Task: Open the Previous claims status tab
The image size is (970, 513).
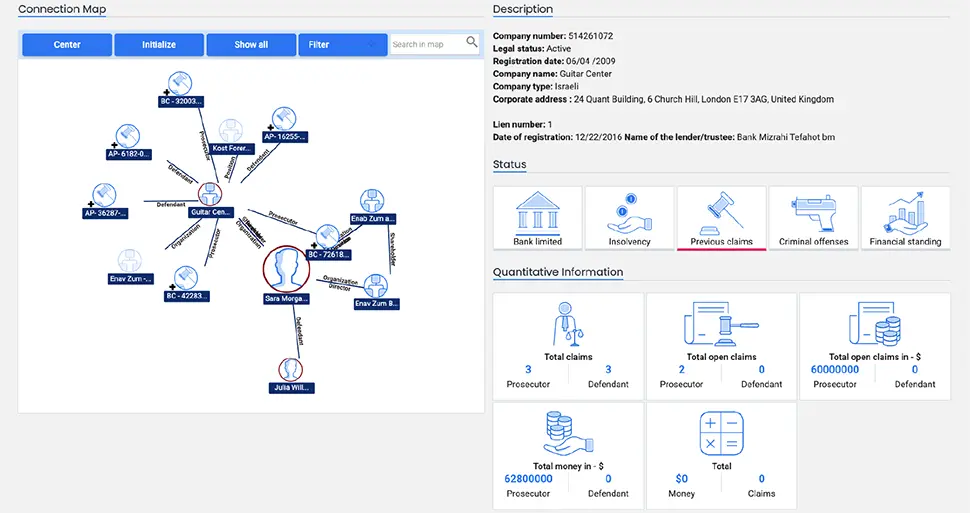Action: point(721,218)
